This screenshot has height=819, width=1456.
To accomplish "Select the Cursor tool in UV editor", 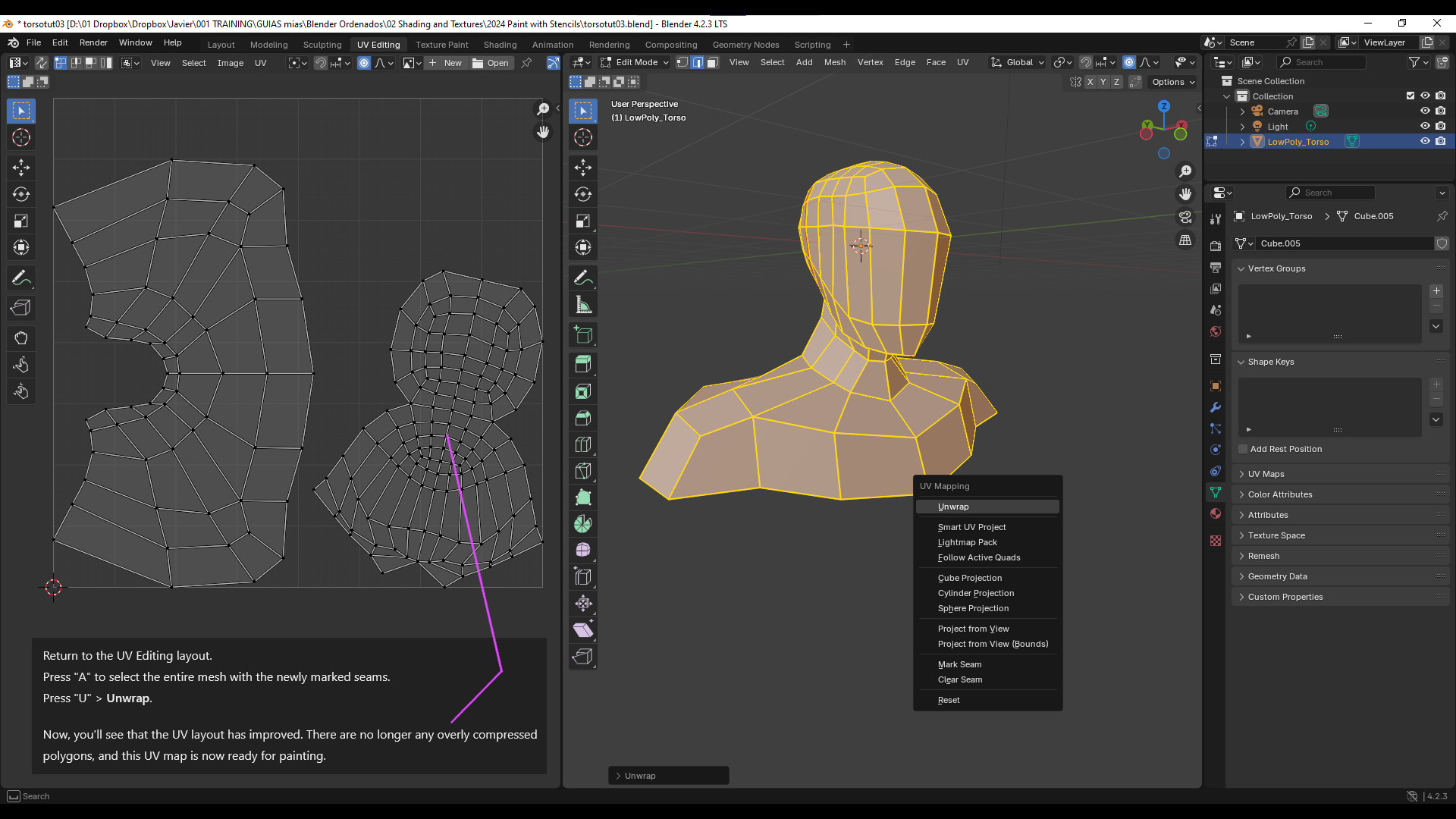I will 21,137.
